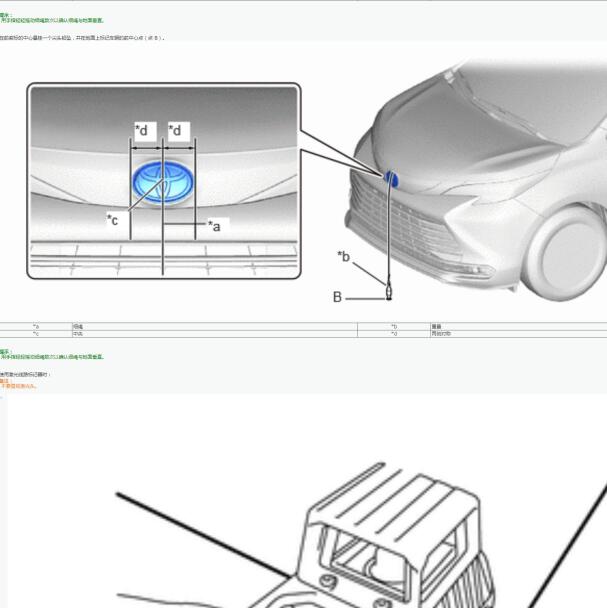Click the *a cell in the legend table
This screenshot has width=607, height=608.
pyautogui.click(x=36, y=326)
